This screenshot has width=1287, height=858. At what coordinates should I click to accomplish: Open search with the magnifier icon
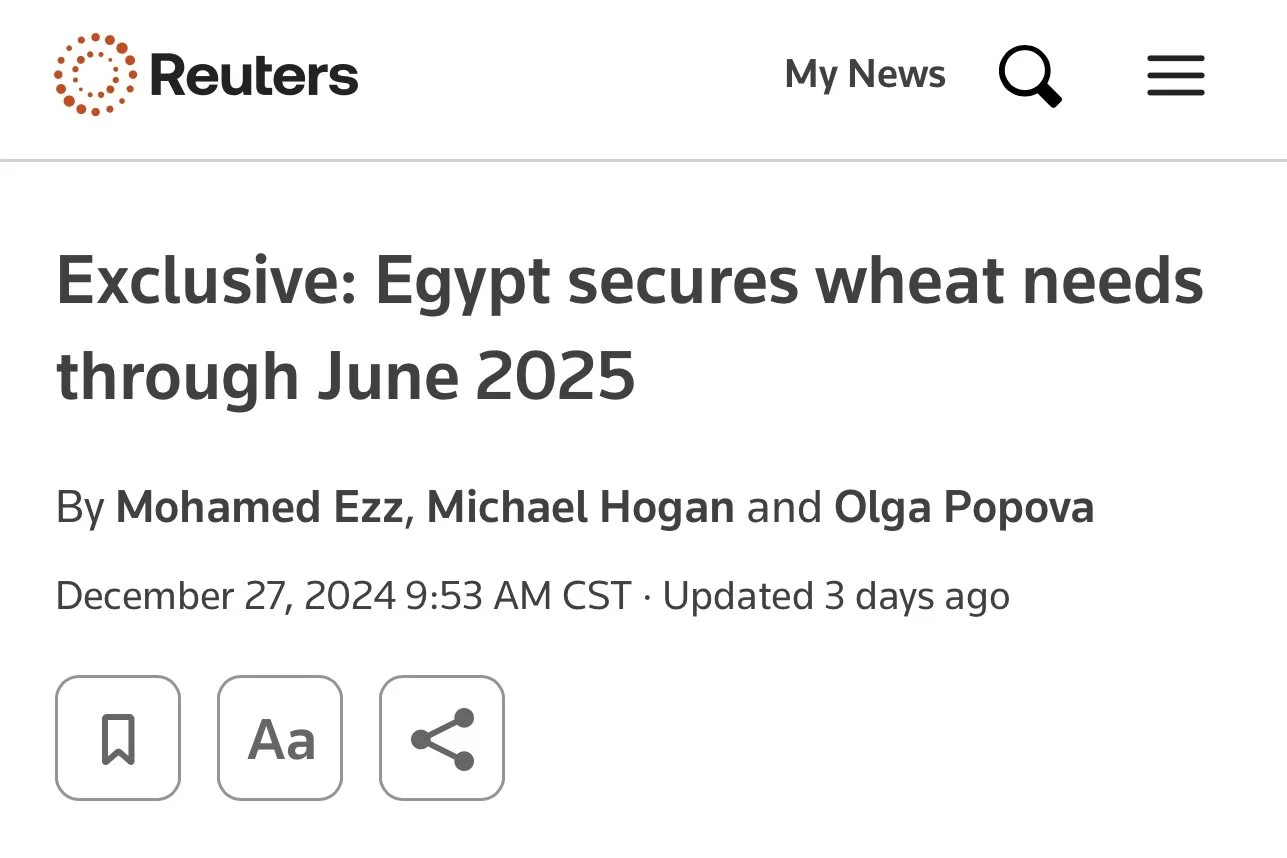[x=1030, y=76]
